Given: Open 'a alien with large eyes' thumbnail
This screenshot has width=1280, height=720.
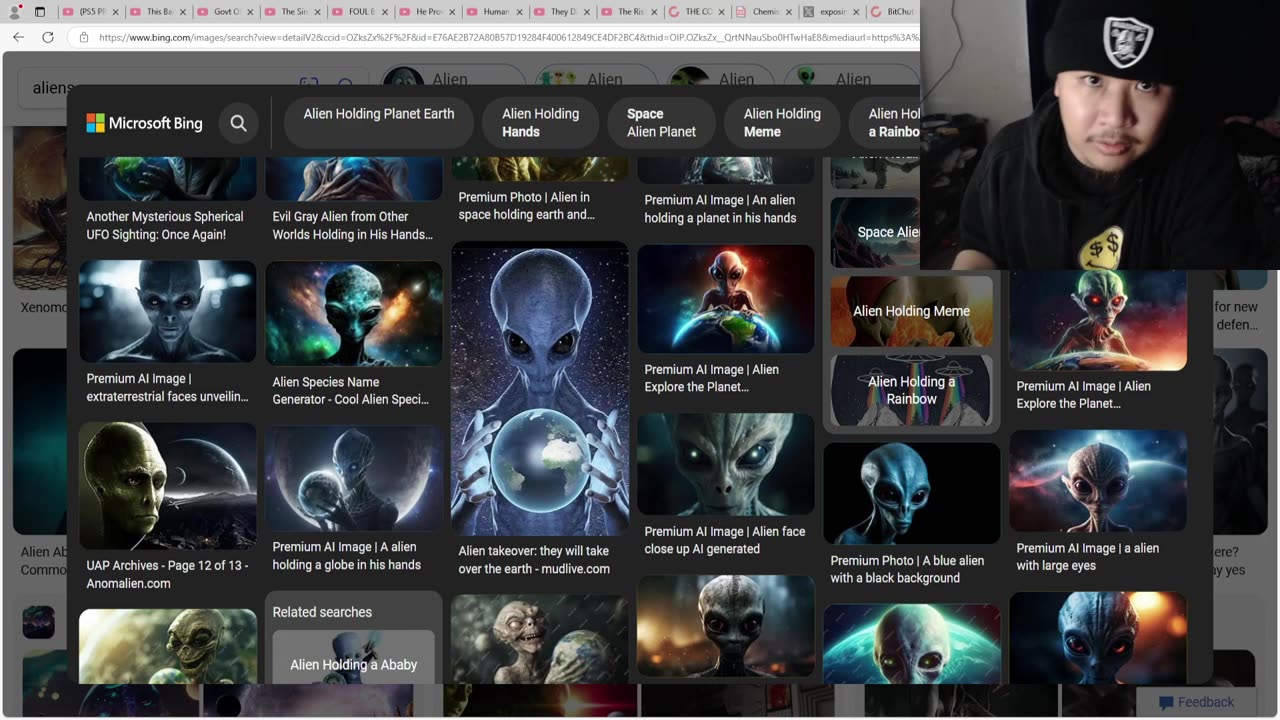Looking at the screenshot, I should coord(1098,481).
